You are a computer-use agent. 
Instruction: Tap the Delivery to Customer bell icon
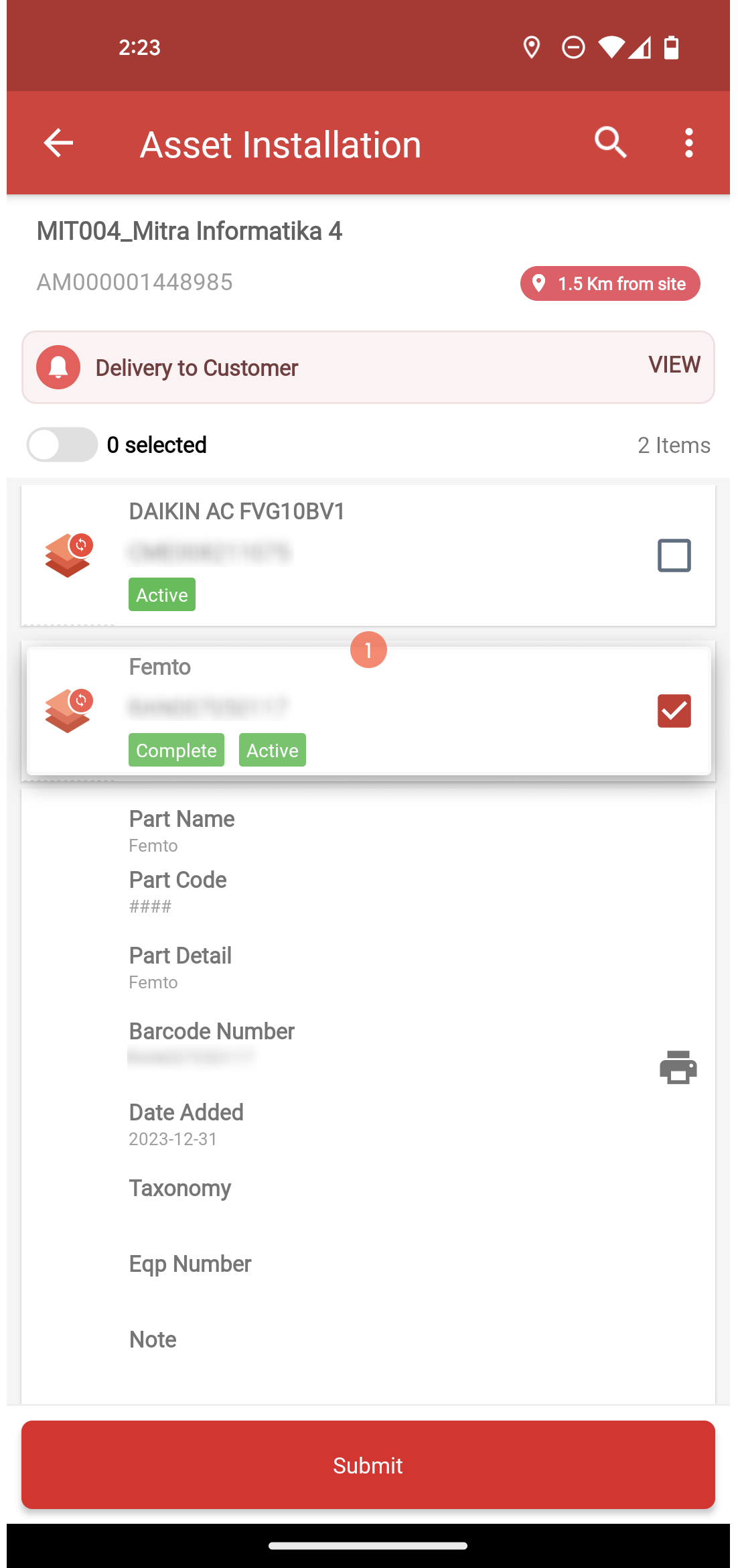pos(58,367)
